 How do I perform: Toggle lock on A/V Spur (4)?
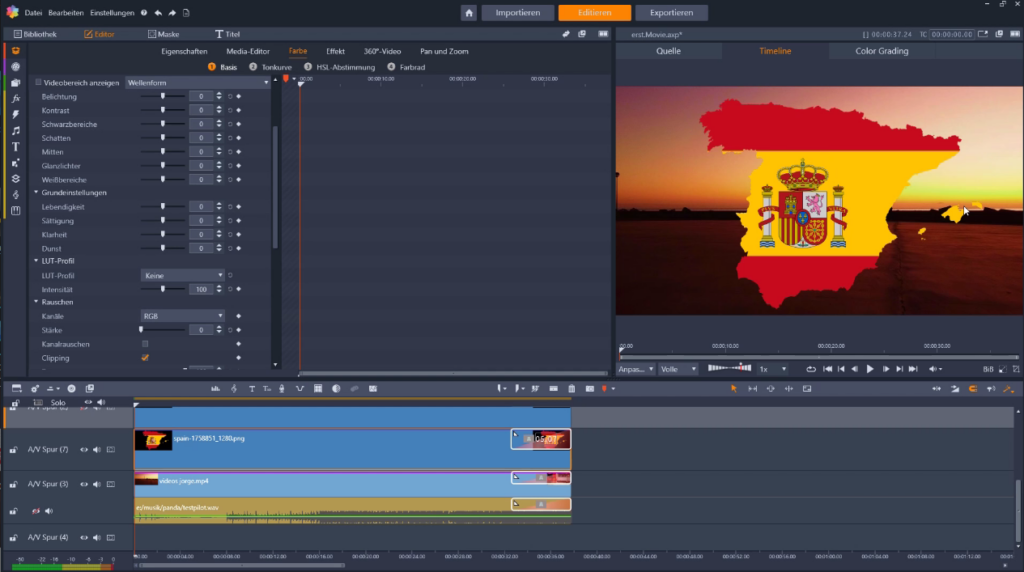[x=14, y=538]
